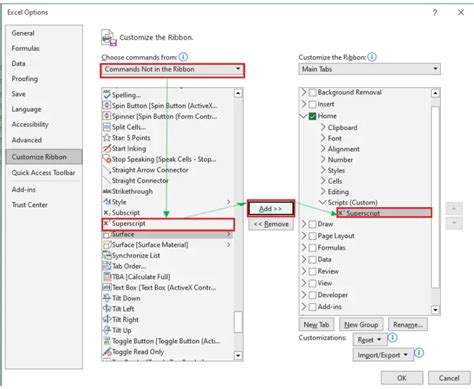Click the Star: 5 Points icon

pyautogui.click(x=107, y=137)
